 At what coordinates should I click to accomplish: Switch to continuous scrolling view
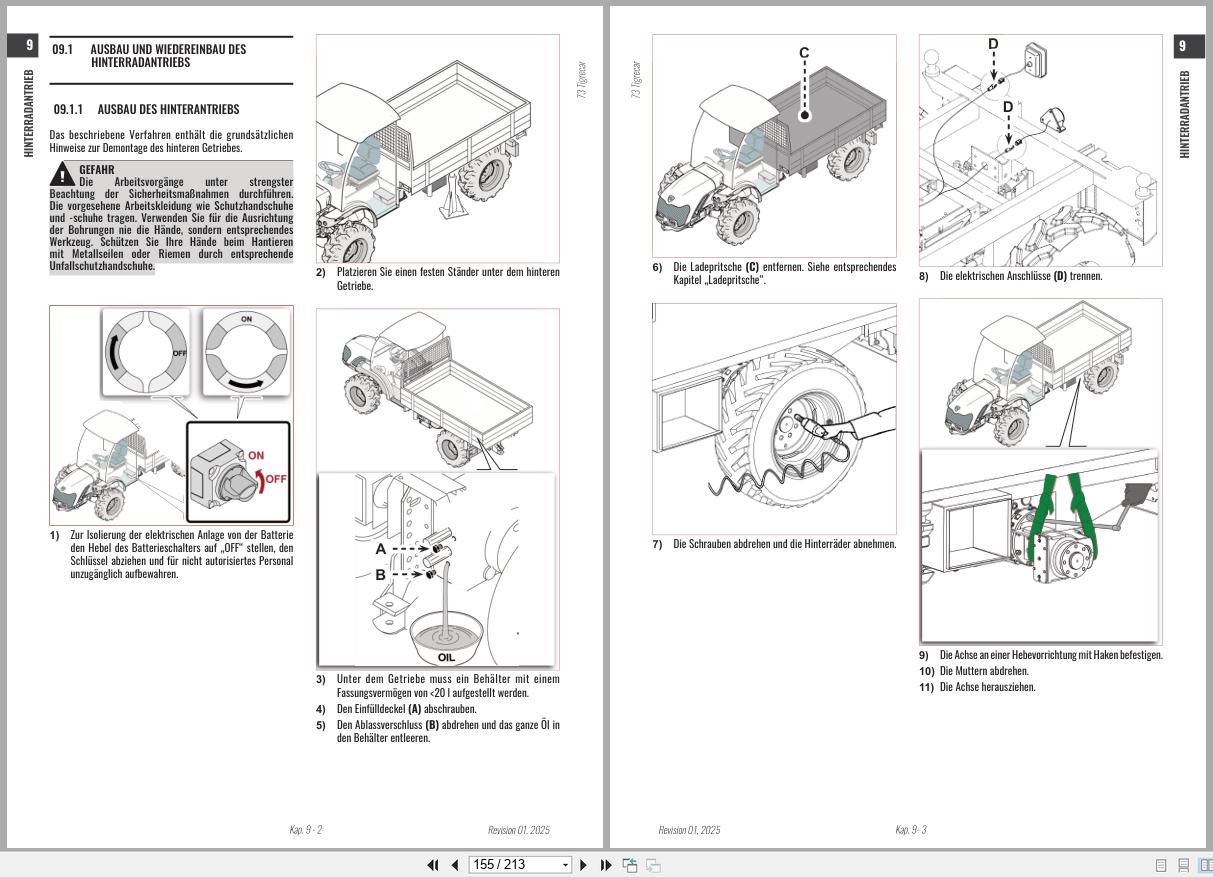[x=1183, y=865]
